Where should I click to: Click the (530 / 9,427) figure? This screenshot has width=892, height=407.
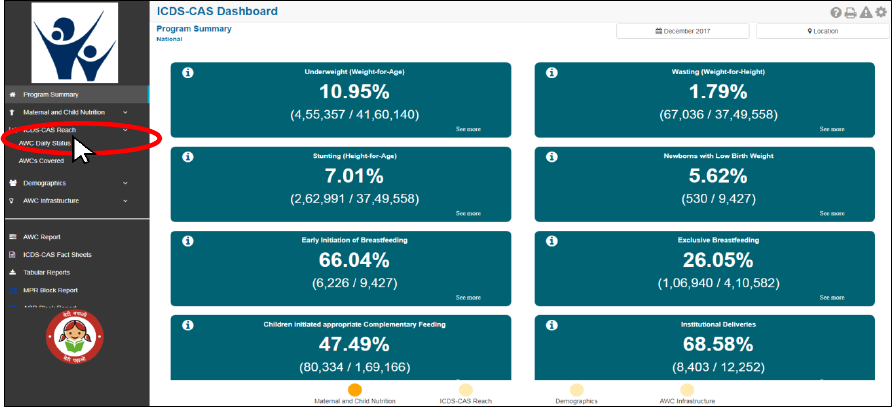718,199
